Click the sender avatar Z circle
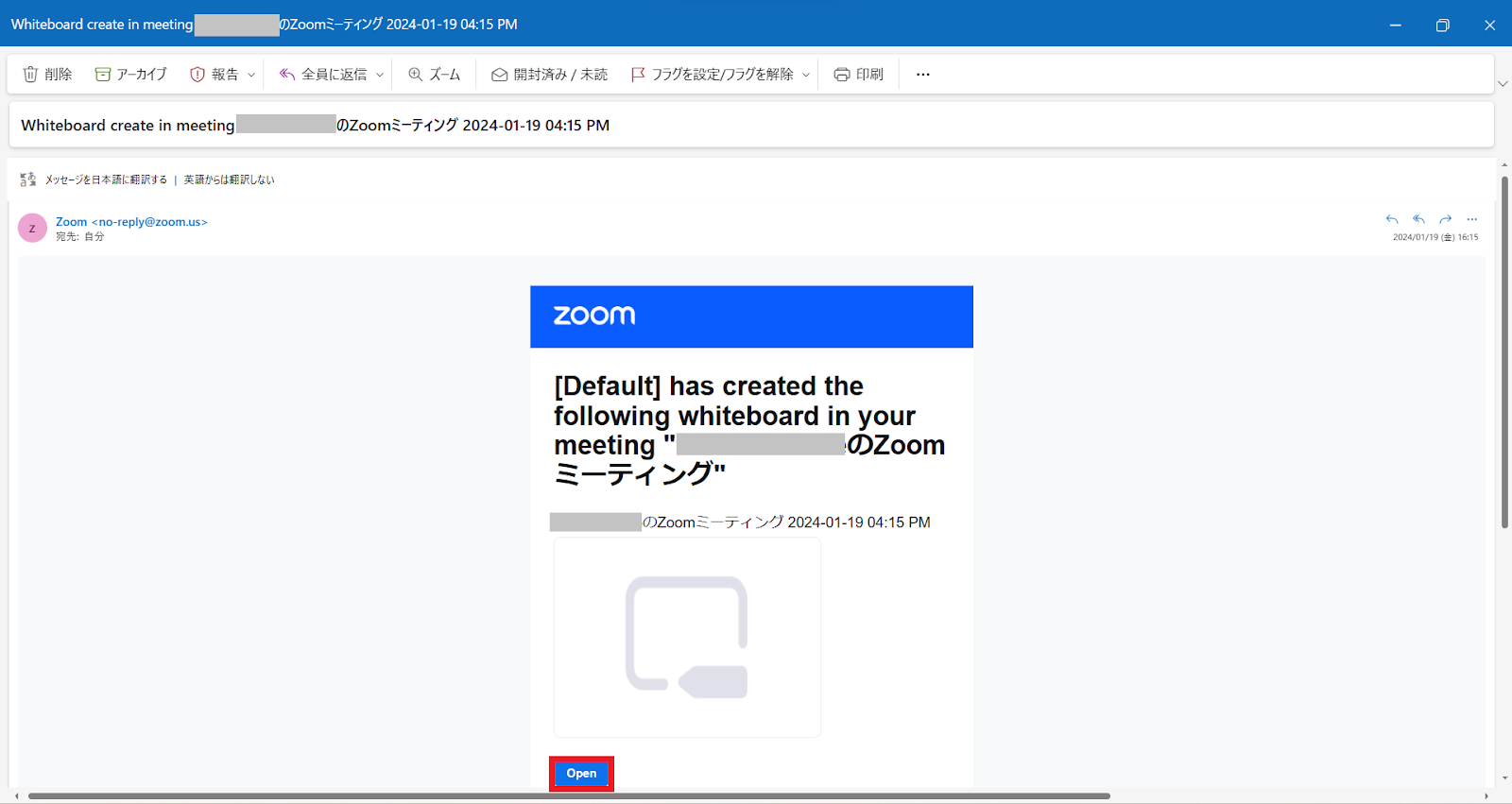The height and width of the screenshot is (804, 1512). (32, 228)
